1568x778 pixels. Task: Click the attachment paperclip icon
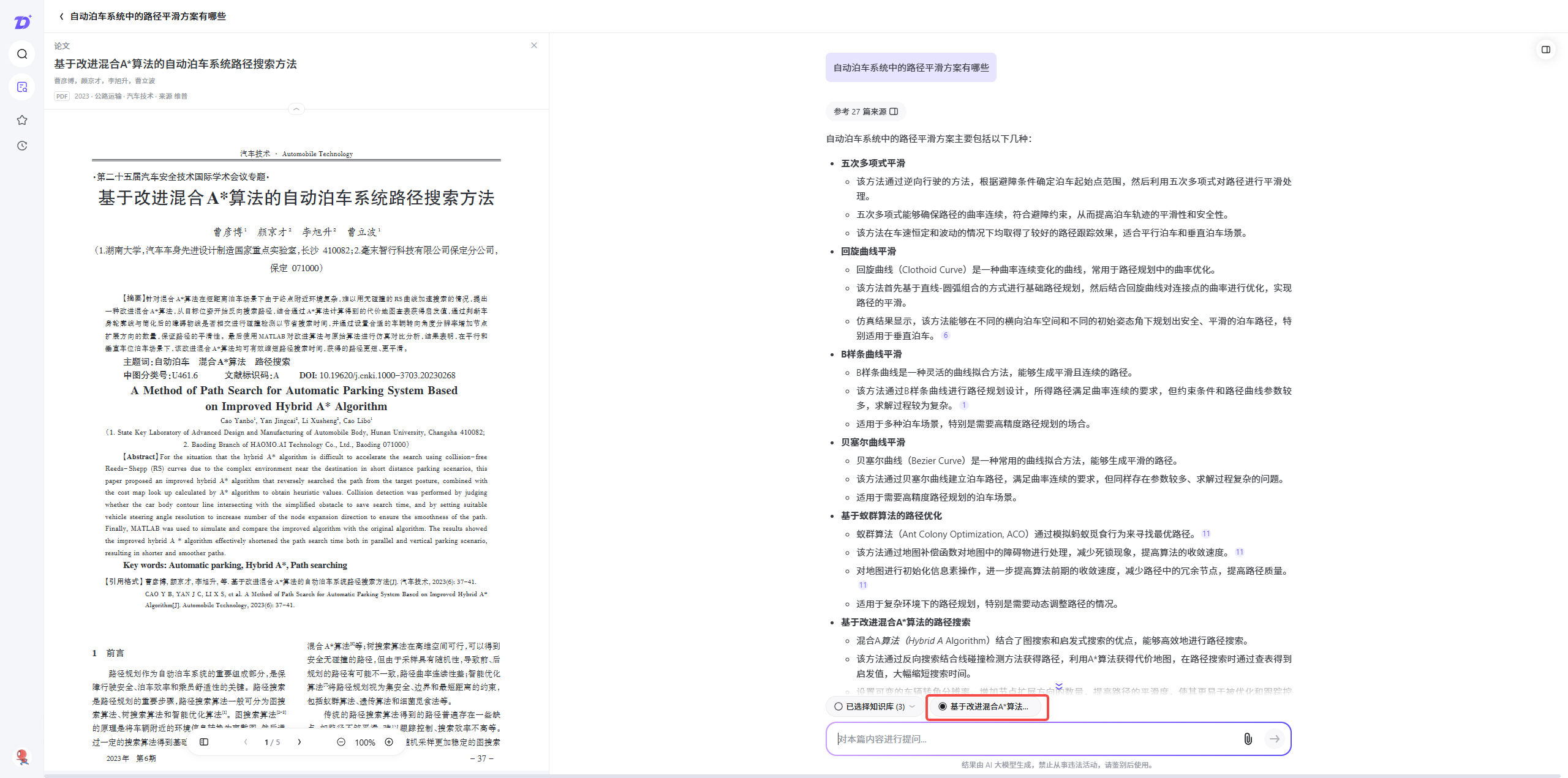click(1248, 739)
